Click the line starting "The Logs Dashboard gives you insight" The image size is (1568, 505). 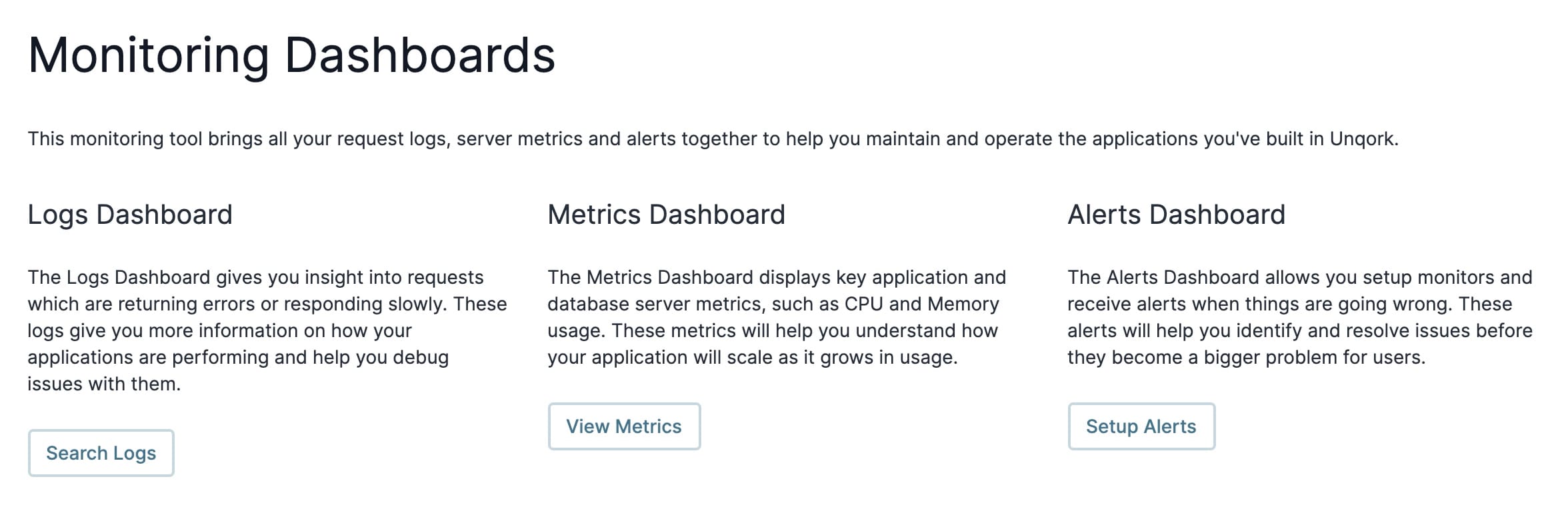tap(256, 277)
